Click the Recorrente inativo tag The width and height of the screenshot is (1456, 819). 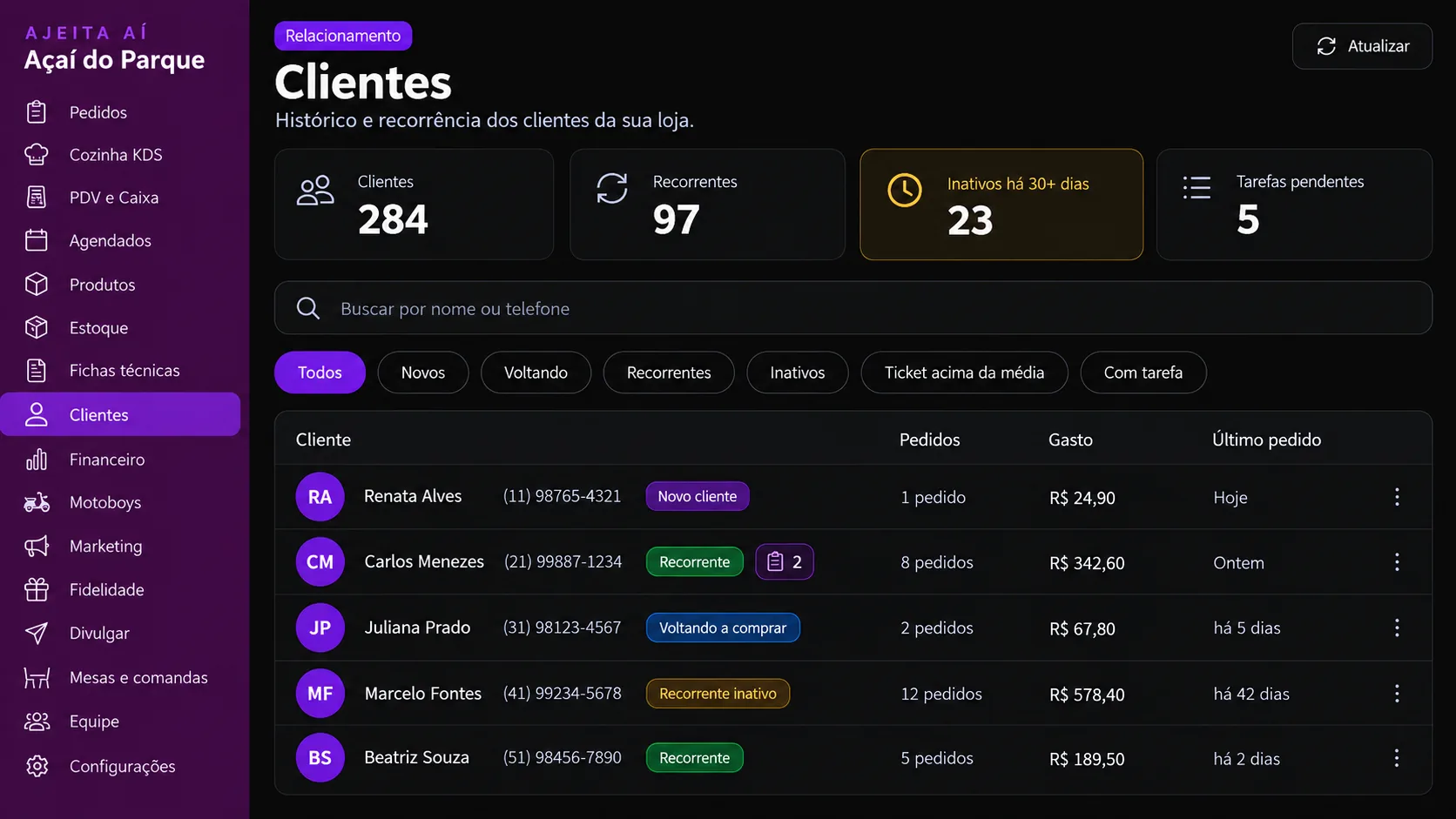pos(718,694)
